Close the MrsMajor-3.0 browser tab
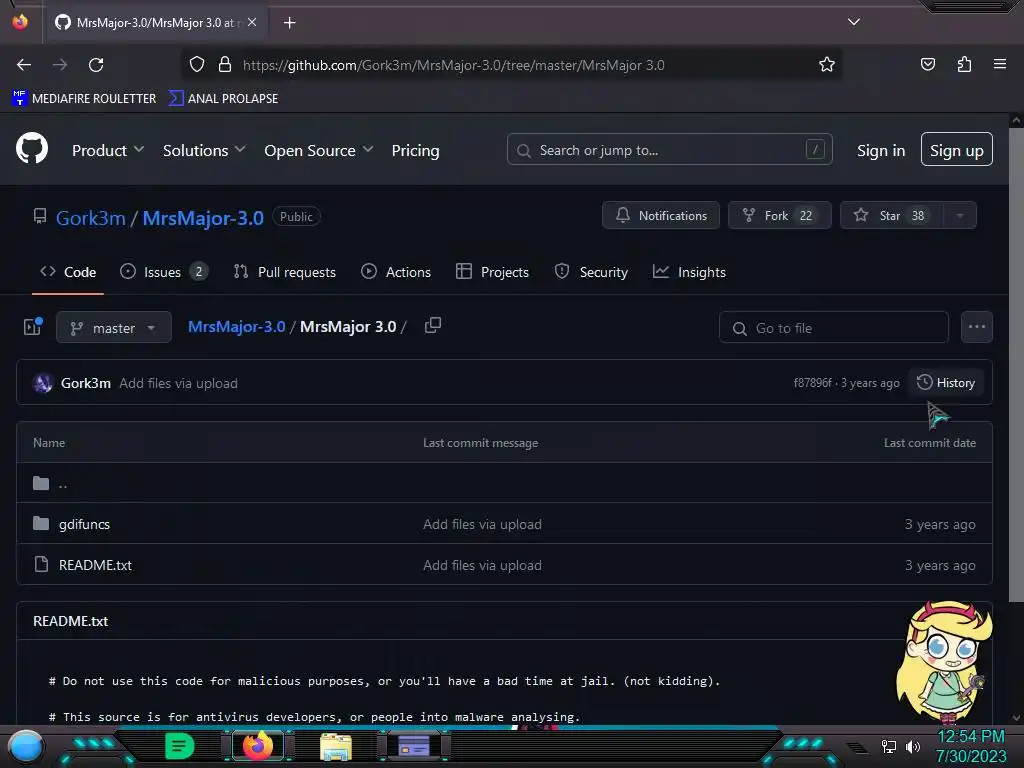This screenshot has width=1024, height=768. coord(252,22)
